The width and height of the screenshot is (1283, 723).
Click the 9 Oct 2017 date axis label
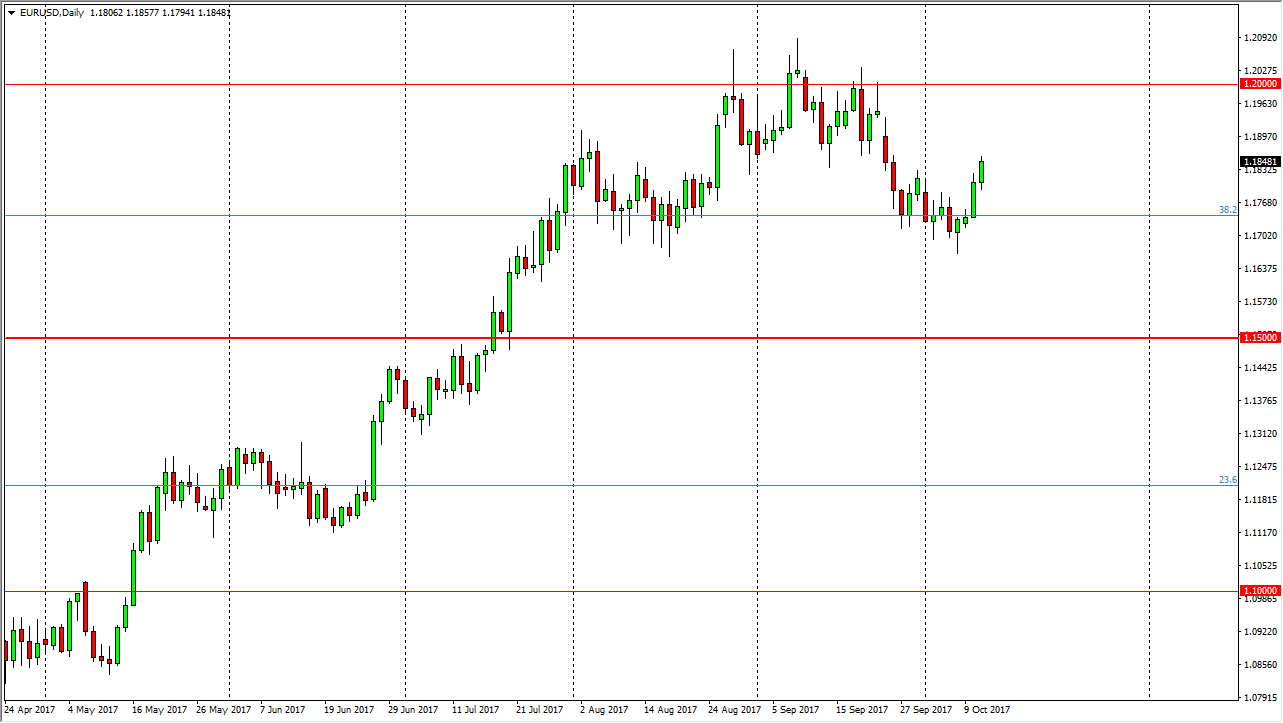[988, 708]
